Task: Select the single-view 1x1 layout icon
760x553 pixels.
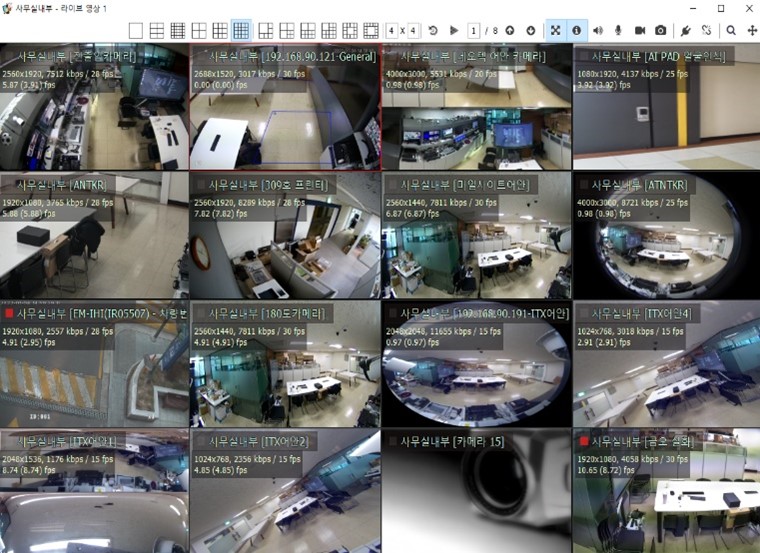Action: tap(136, 31)
